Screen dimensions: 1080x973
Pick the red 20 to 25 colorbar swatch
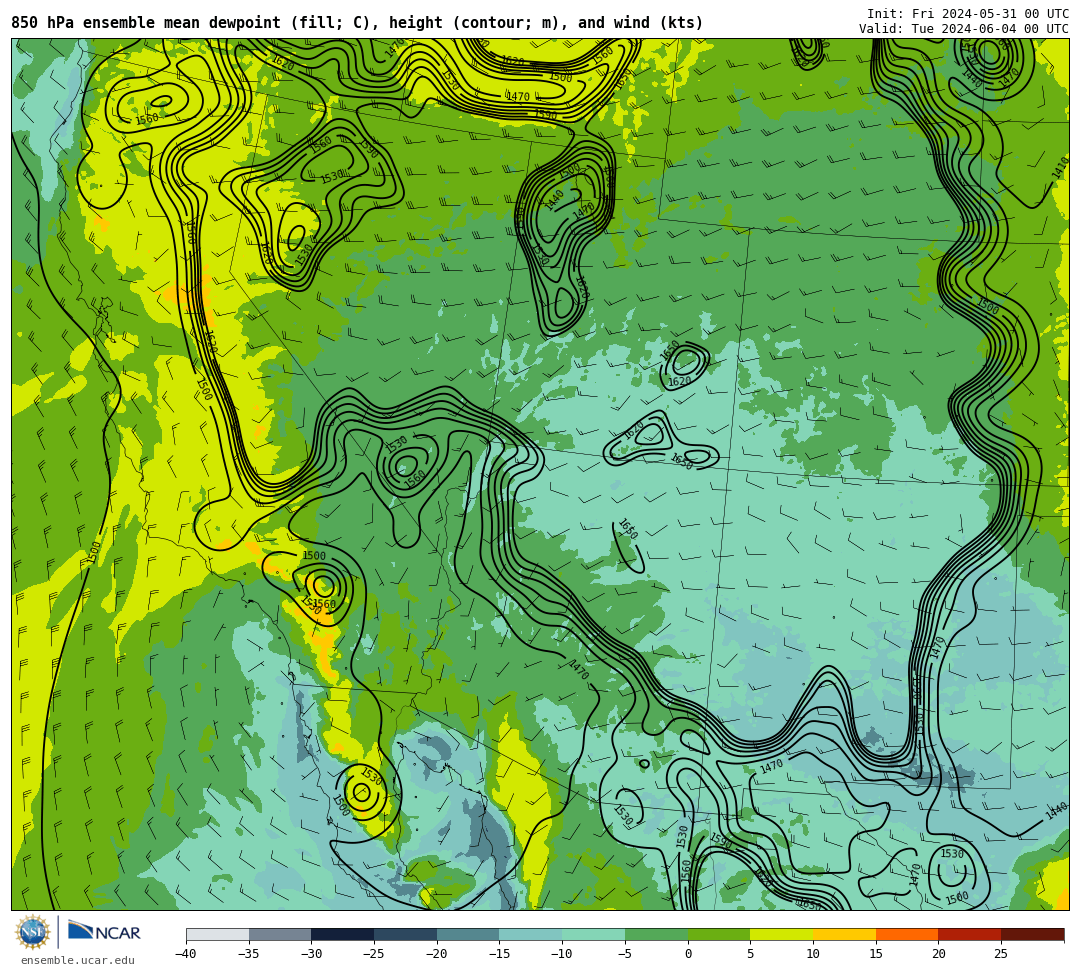click(x=969, y=934)
